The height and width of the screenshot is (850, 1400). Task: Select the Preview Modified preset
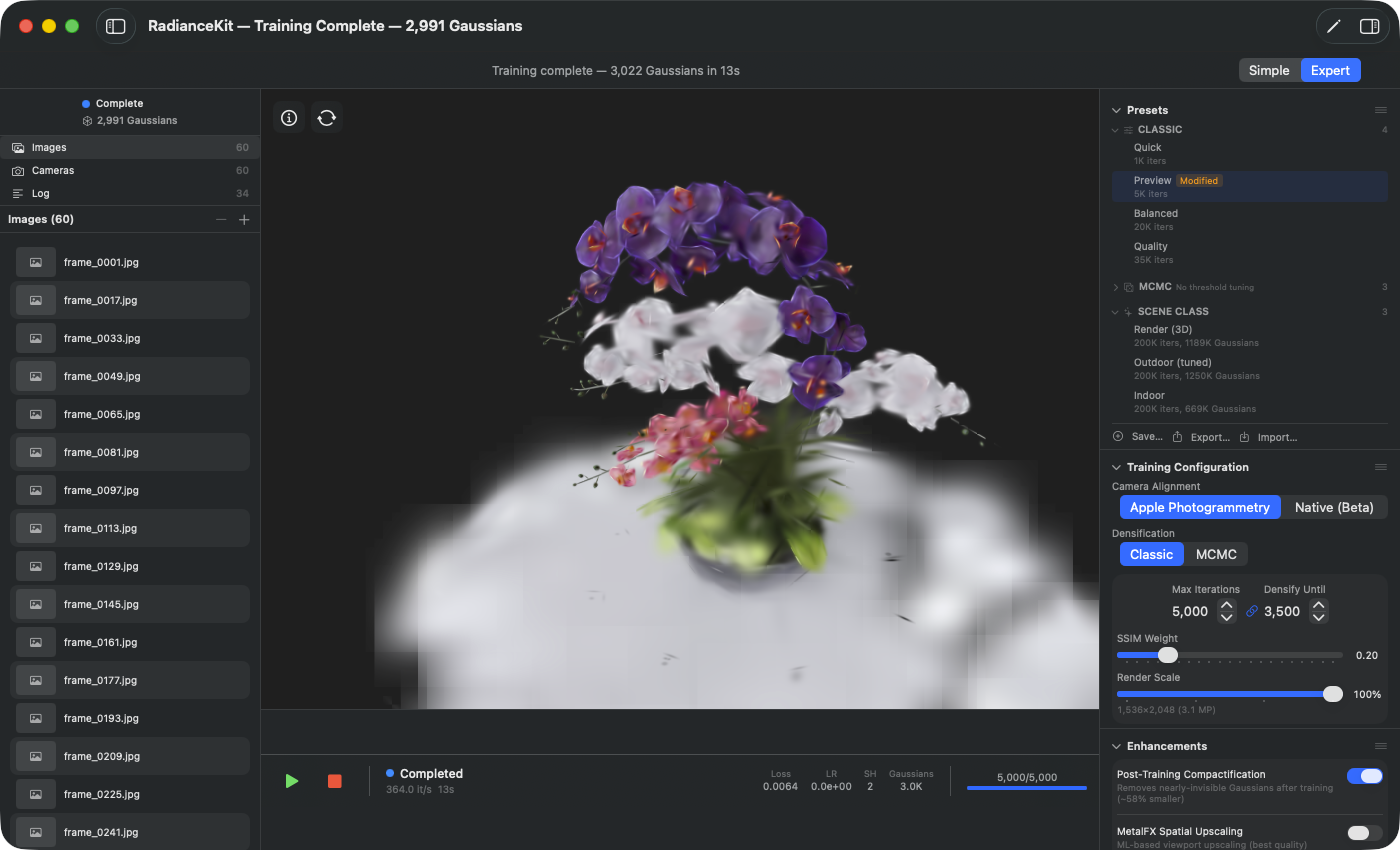(x=1249, y=187)
